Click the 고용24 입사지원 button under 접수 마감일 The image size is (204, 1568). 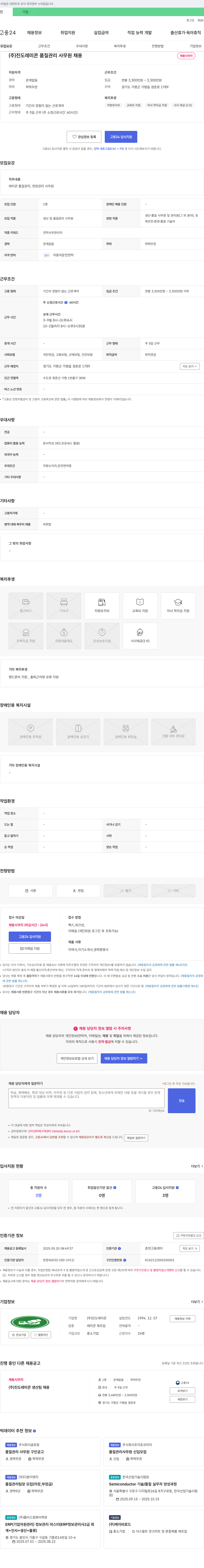coord(30,937)
